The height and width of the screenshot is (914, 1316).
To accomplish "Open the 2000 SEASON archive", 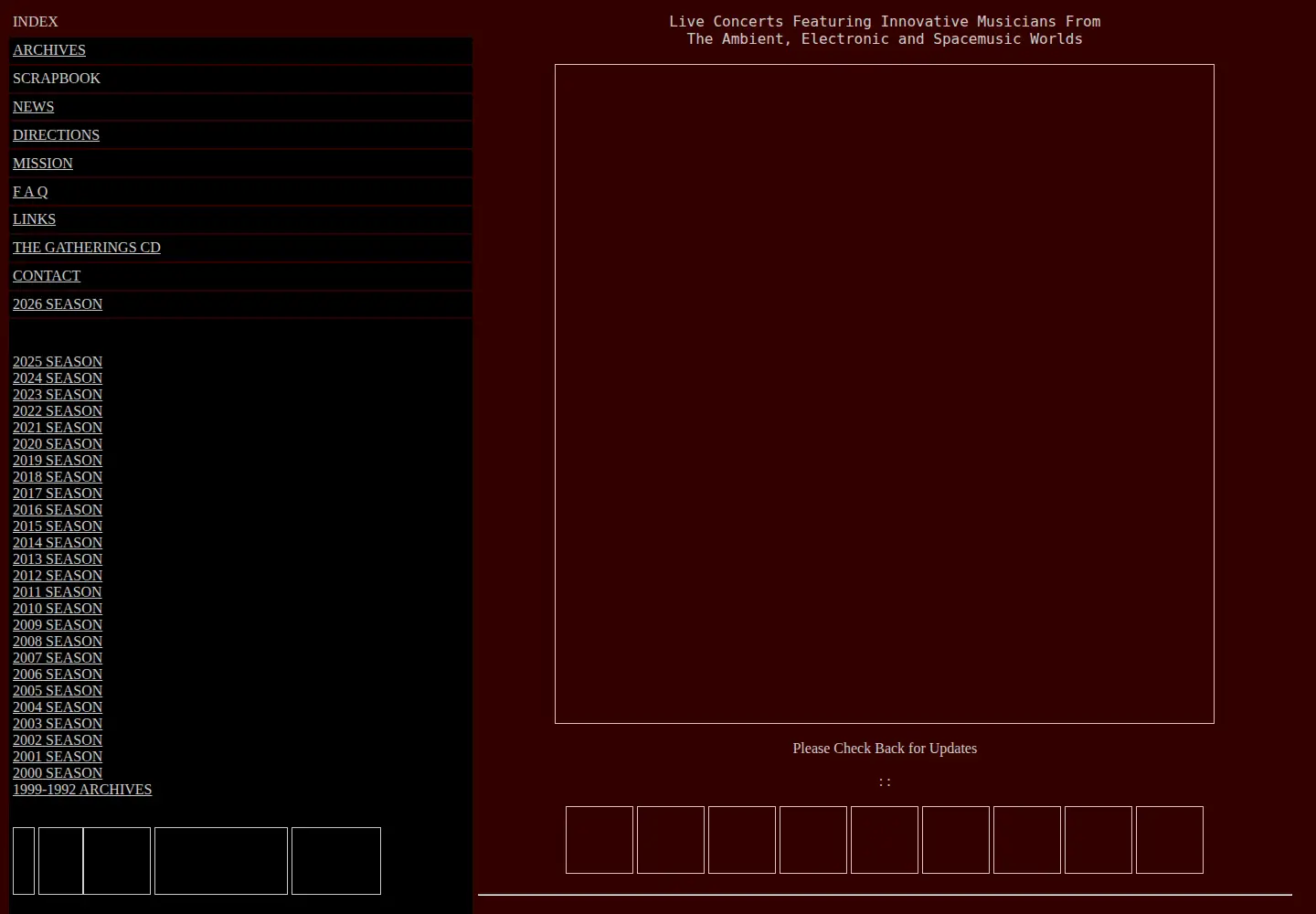I will click(x=58, y=773).
